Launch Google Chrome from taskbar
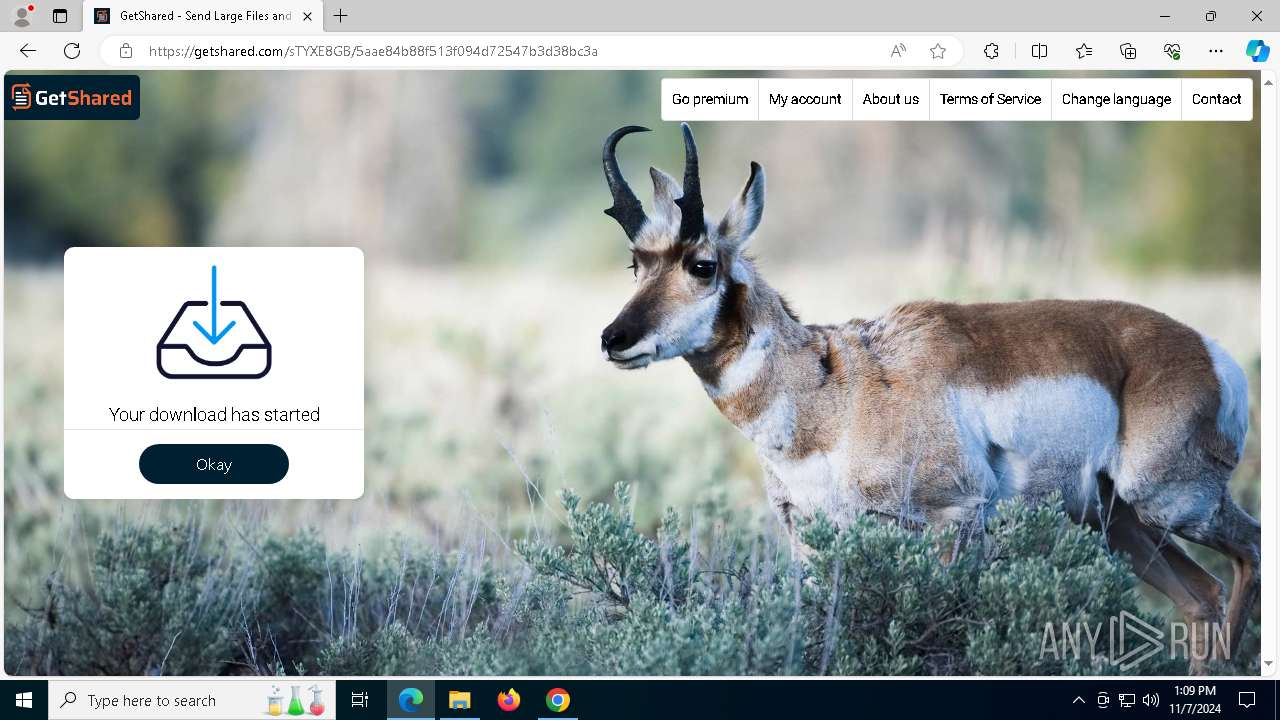 click(558, 700)
